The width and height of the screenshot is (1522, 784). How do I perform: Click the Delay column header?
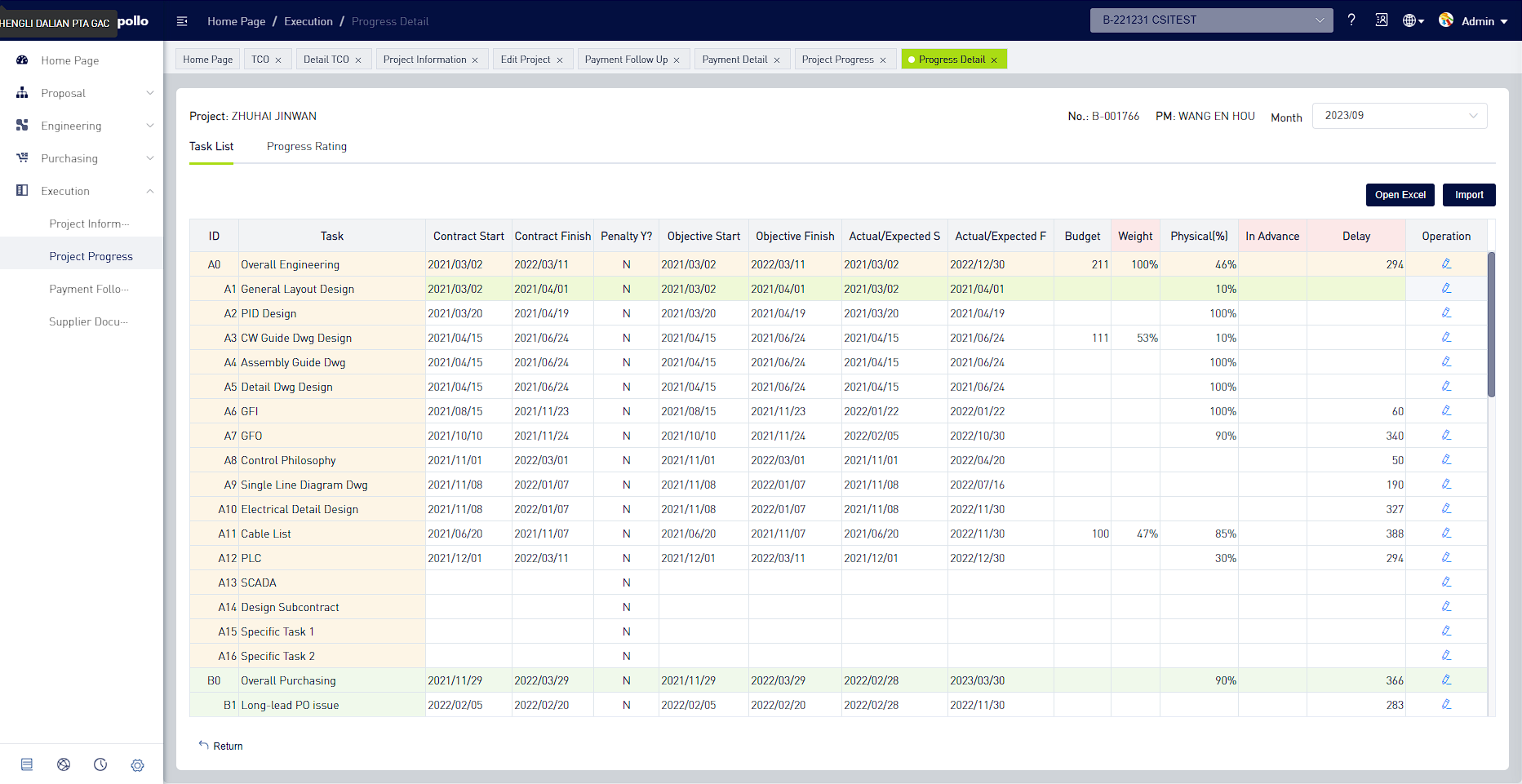(1356, 236)
